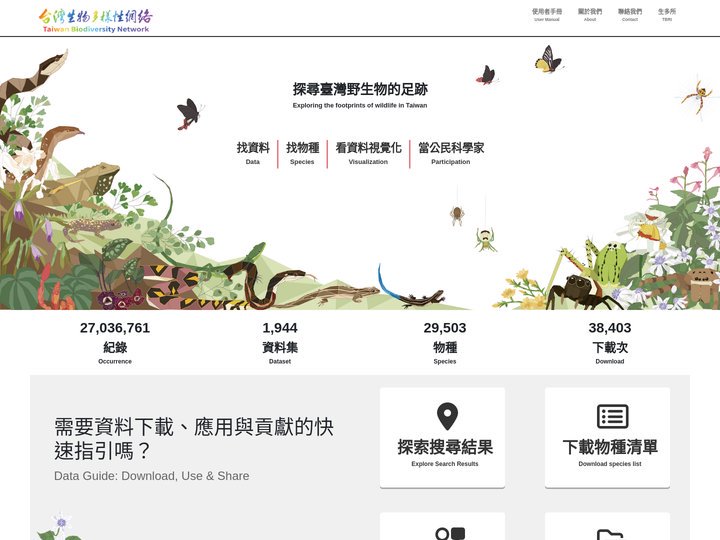Click the Taiwan Biodiversity Network logo
Screen dimensions: 720x540
tap(96, 21)
